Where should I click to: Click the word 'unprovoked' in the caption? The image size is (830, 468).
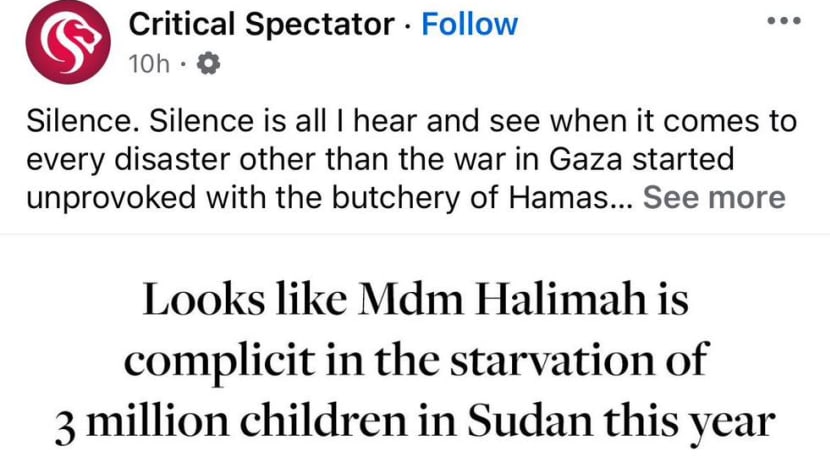click(x=111, y=199)
